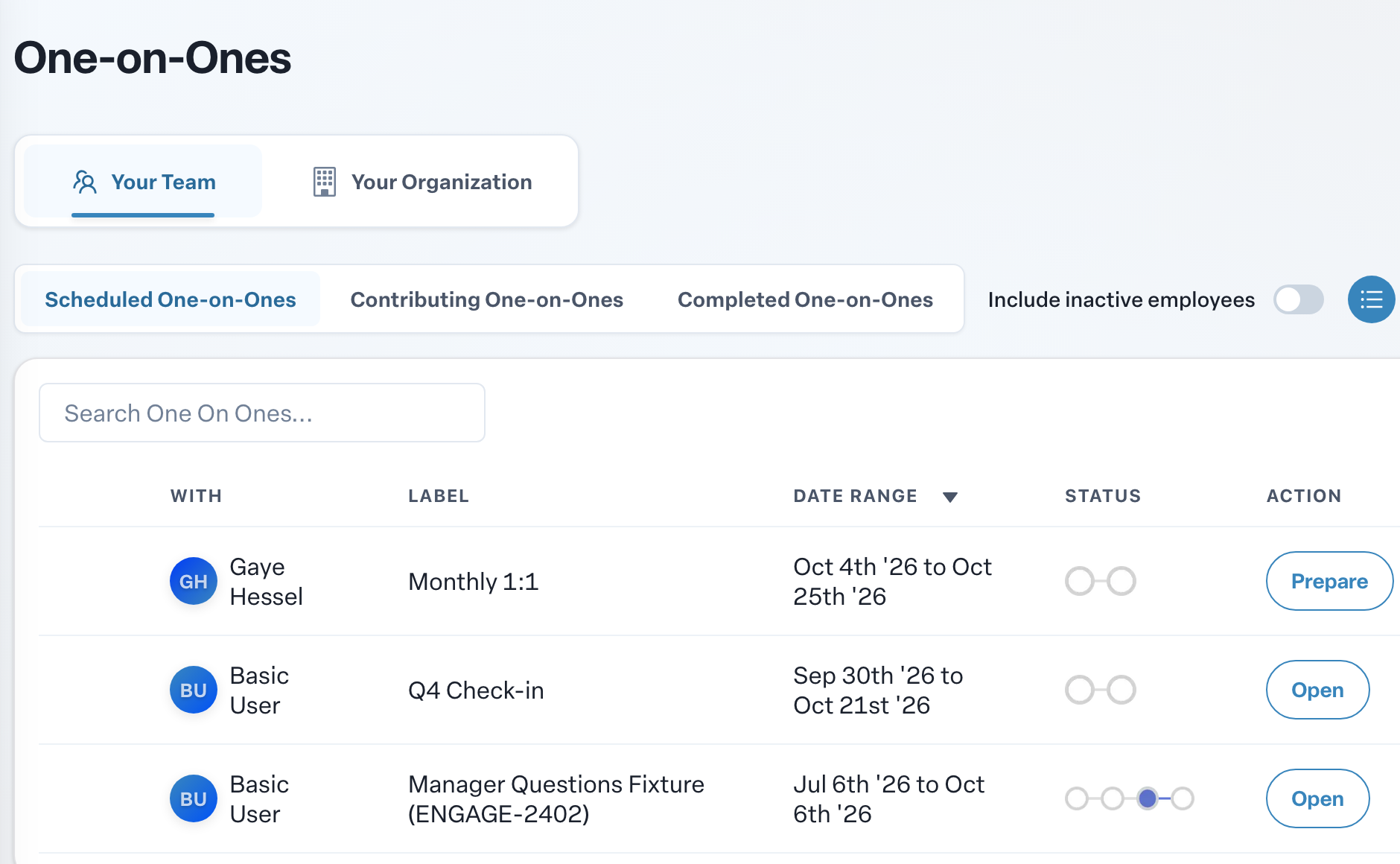The height and width of the screenshot is (864, 1400).
Task: Switch to the Your Team tab
Action: 143,182
